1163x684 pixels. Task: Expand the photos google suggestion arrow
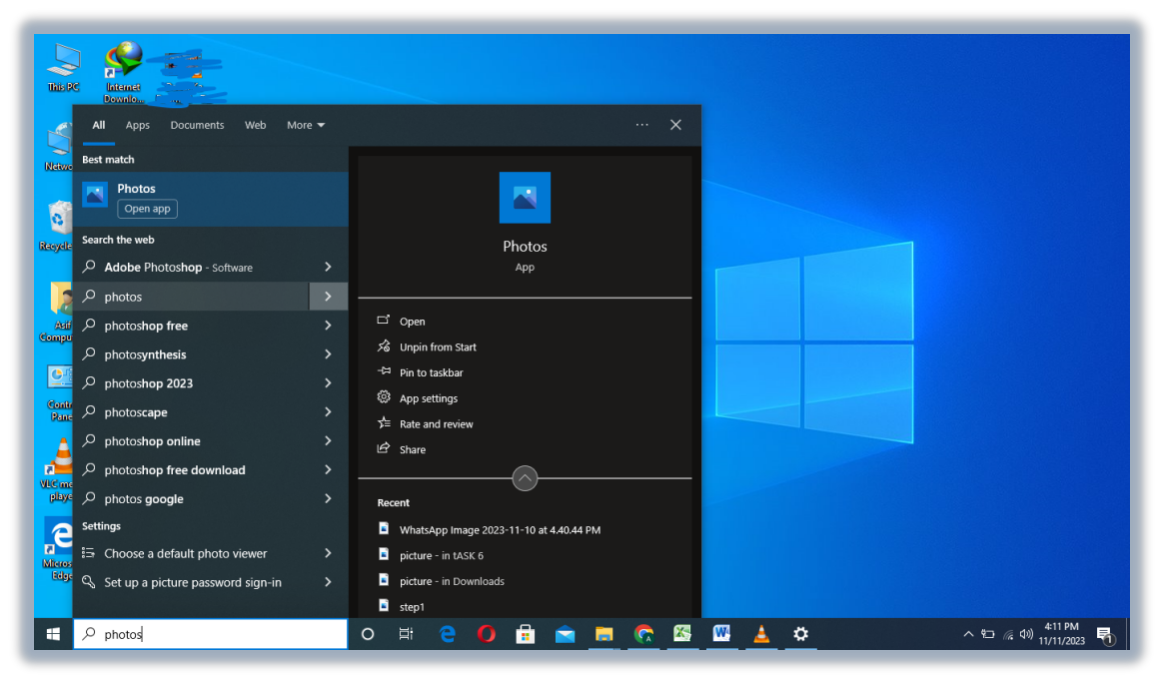(328, 499)
